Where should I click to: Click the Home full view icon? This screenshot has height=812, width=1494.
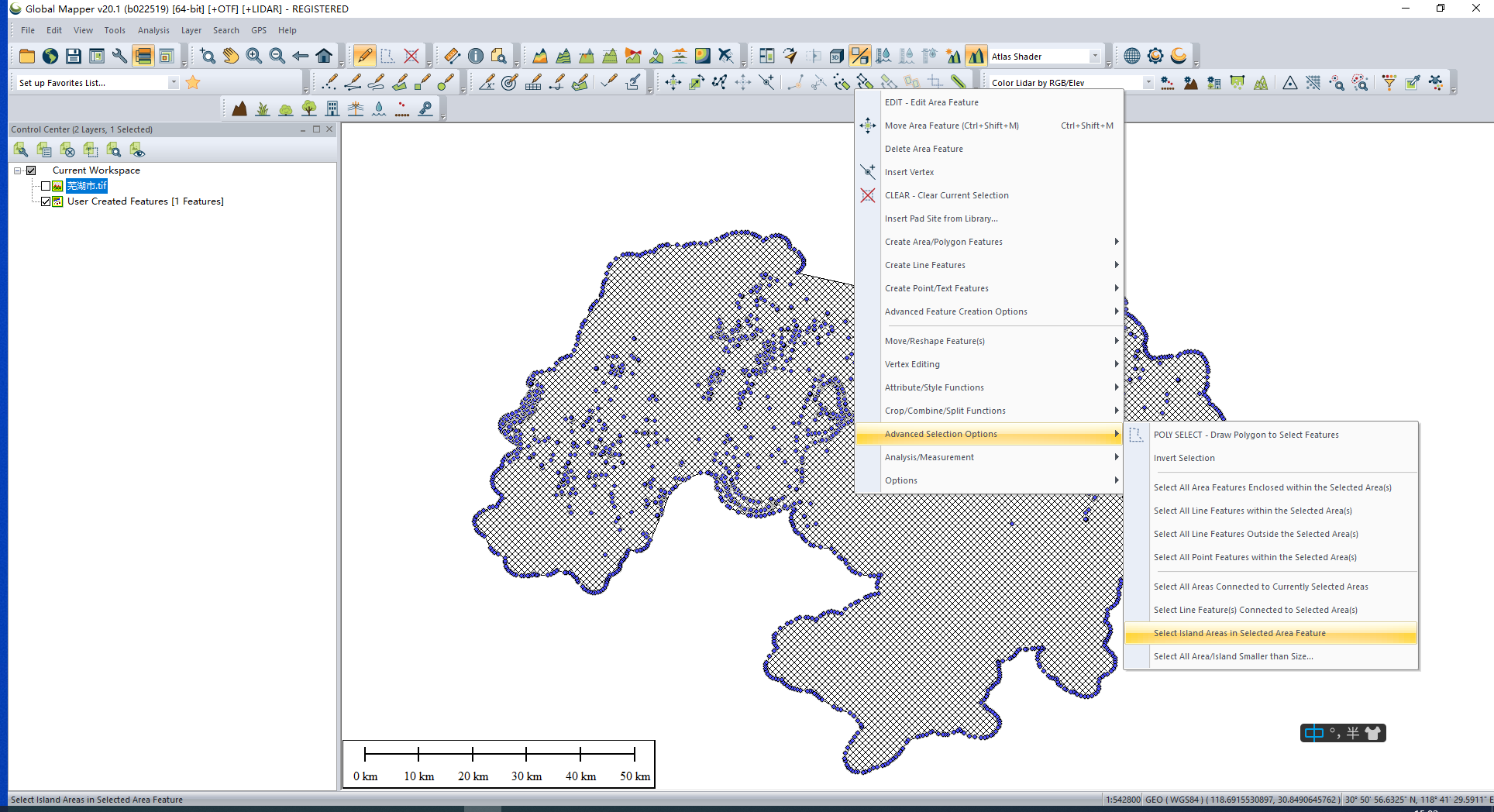coord(324,56)
